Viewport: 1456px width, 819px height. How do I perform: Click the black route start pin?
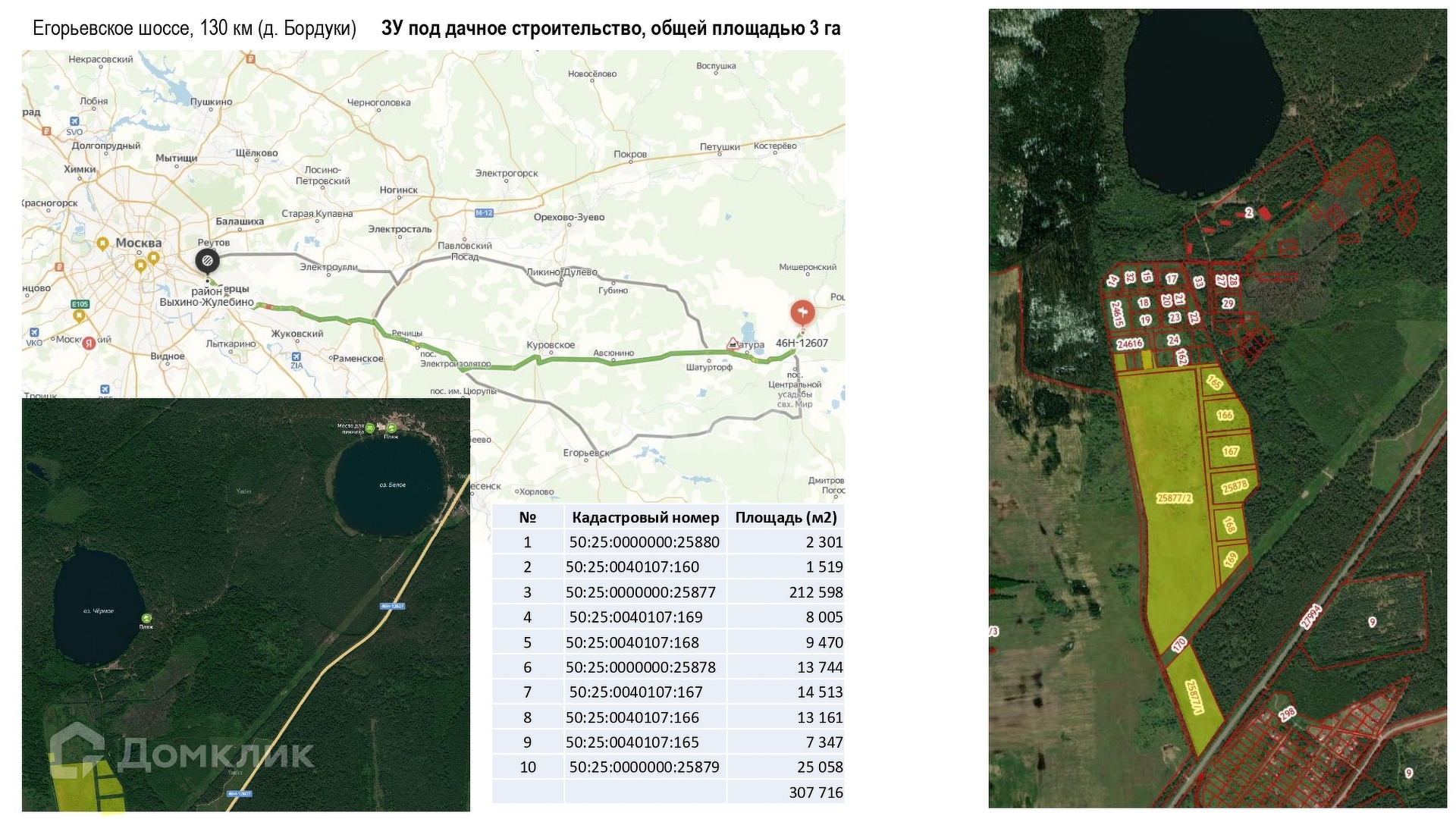click(207, 260)
